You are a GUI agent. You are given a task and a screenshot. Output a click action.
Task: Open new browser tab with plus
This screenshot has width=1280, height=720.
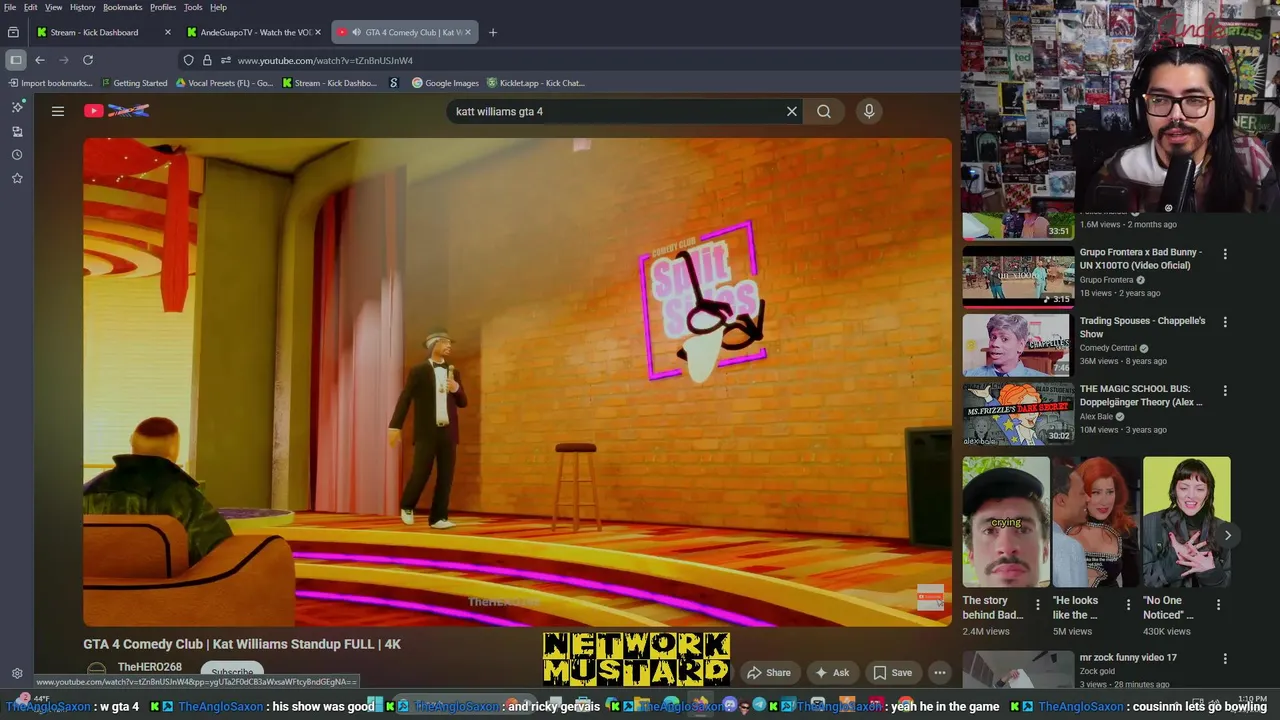[x=492, y=32]
